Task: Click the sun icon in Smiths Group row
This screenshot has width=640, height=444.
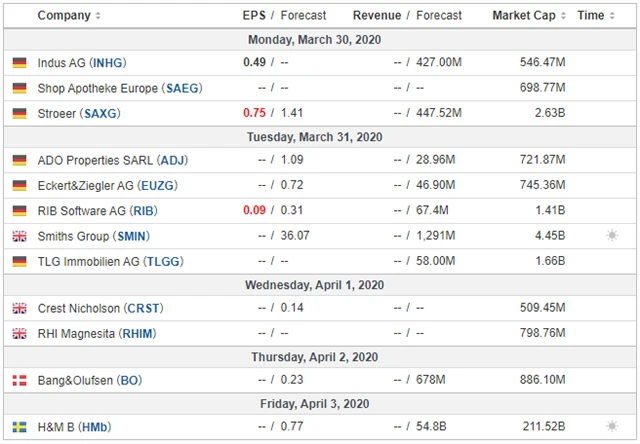Action: tap(612, 236)
